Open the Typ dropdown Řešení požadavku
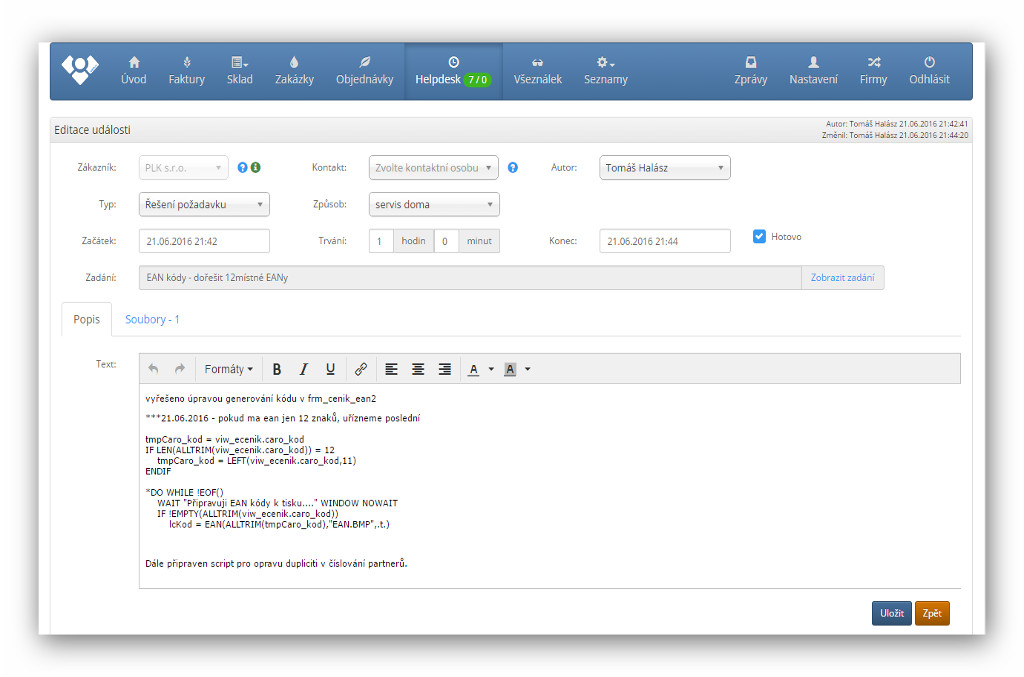The image size is (1024, 677). (204, 205)
